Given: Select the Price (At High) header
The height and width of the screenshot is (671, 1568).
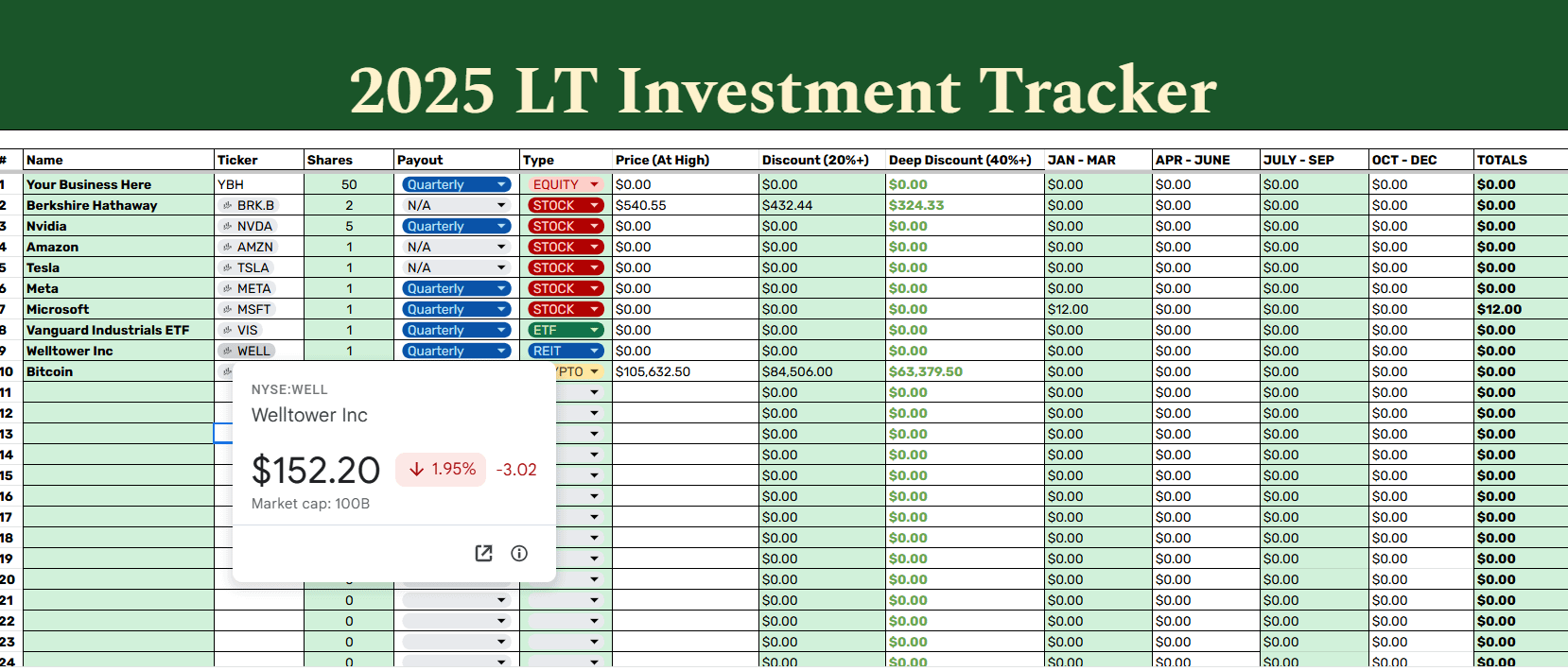Looking at the screenshot, I should coord(686,160).
